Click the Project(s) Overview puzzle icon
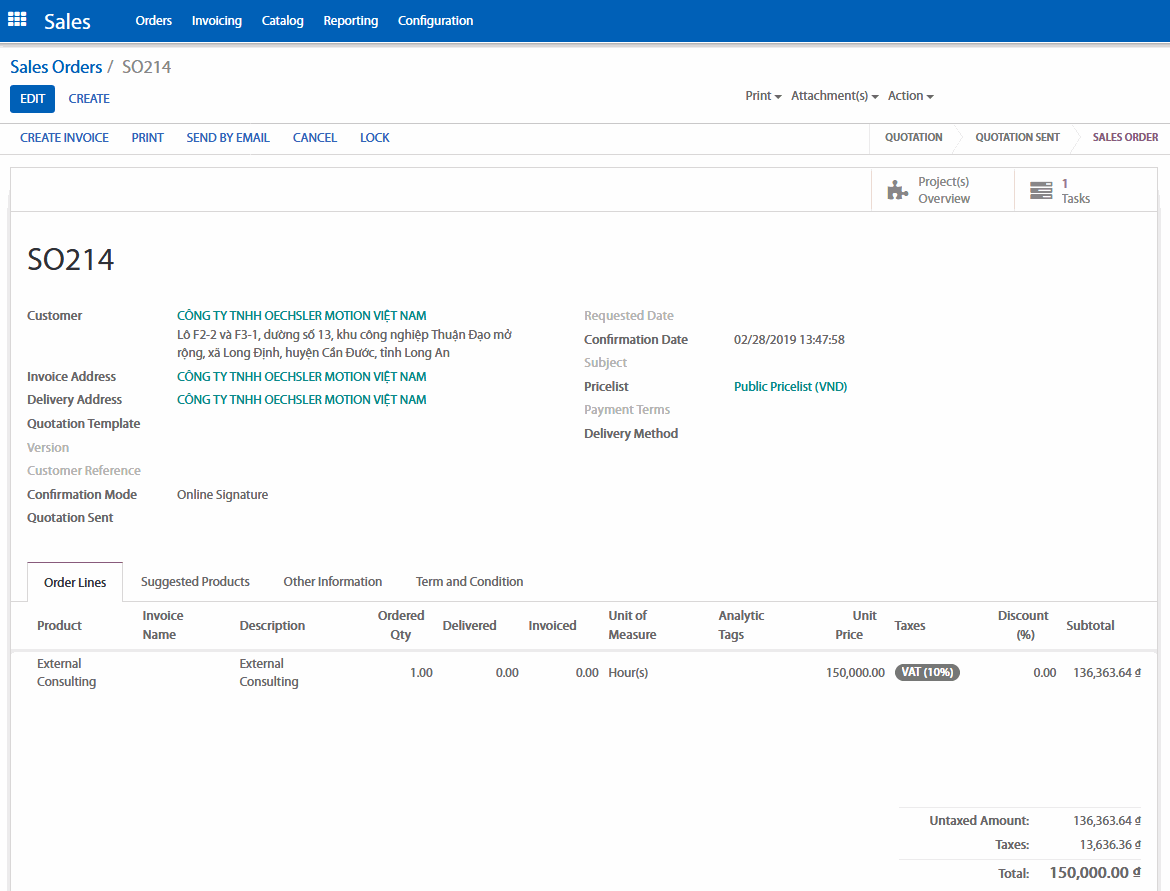Screen dimensions: 1170x891 coord(896,190)
